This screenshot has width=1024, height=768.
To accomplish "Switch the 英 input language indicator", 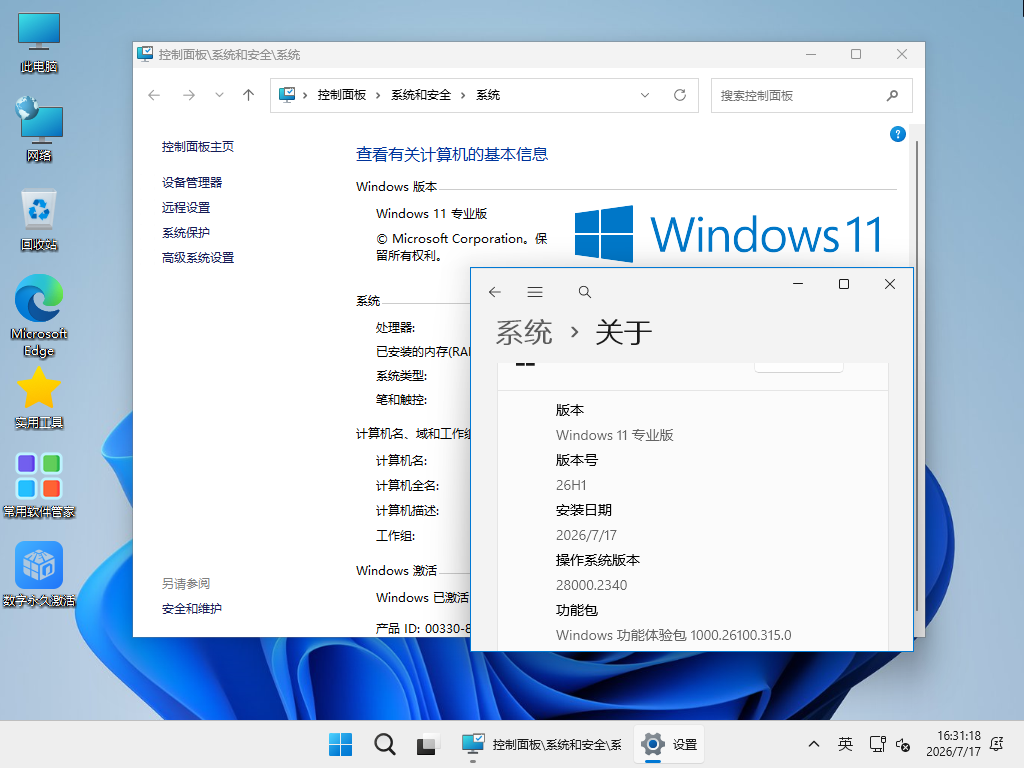I will click(845, 744).
